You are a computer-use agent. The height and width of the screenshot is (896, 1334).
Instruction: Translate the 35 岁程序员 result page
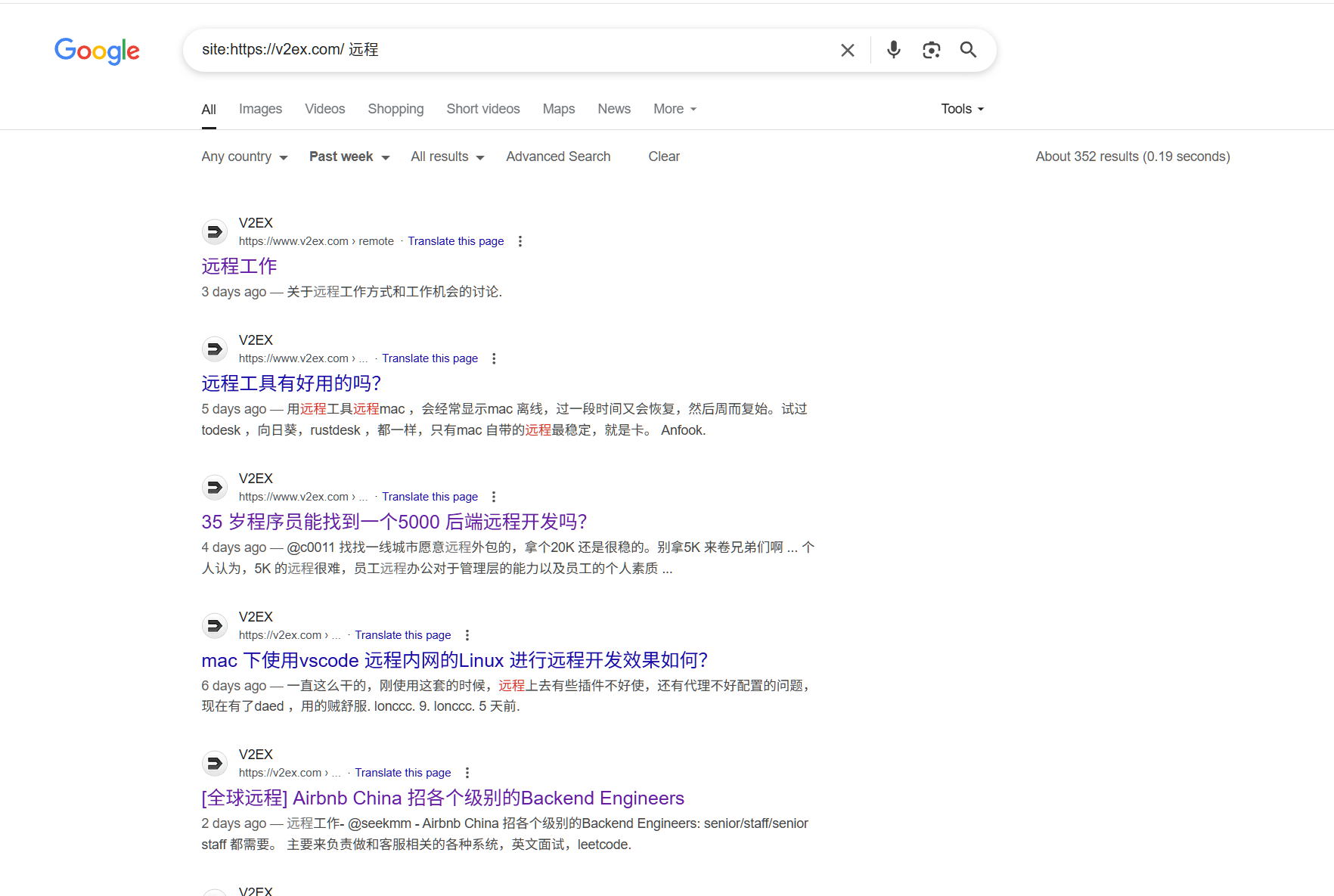(x=430, y=497)
